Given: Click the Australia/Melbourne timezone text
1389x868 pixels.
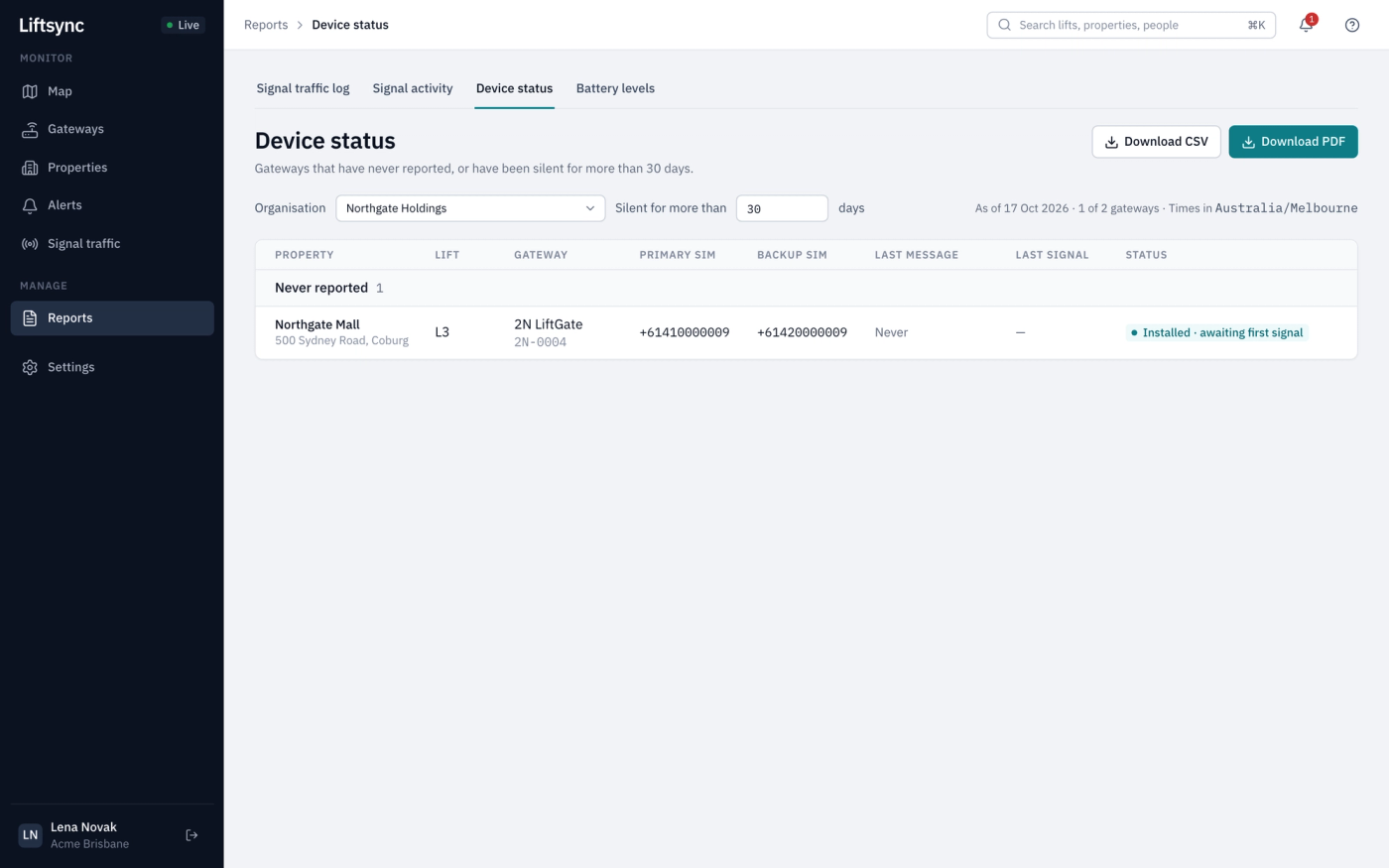Looking at the screenshot, I should (x=1286, y=208).
